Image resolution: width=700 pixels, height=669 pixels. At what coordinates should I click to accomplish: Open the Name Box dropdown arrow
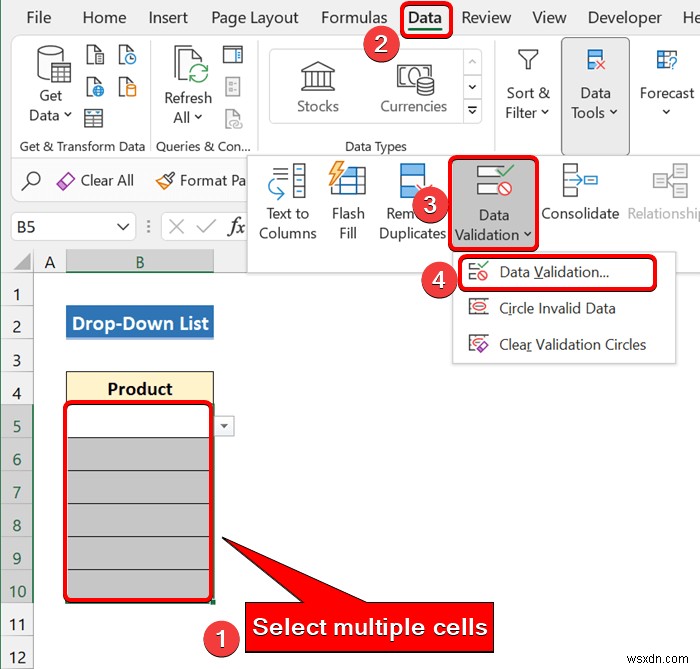pyautogui.click(x=123, y=227)
